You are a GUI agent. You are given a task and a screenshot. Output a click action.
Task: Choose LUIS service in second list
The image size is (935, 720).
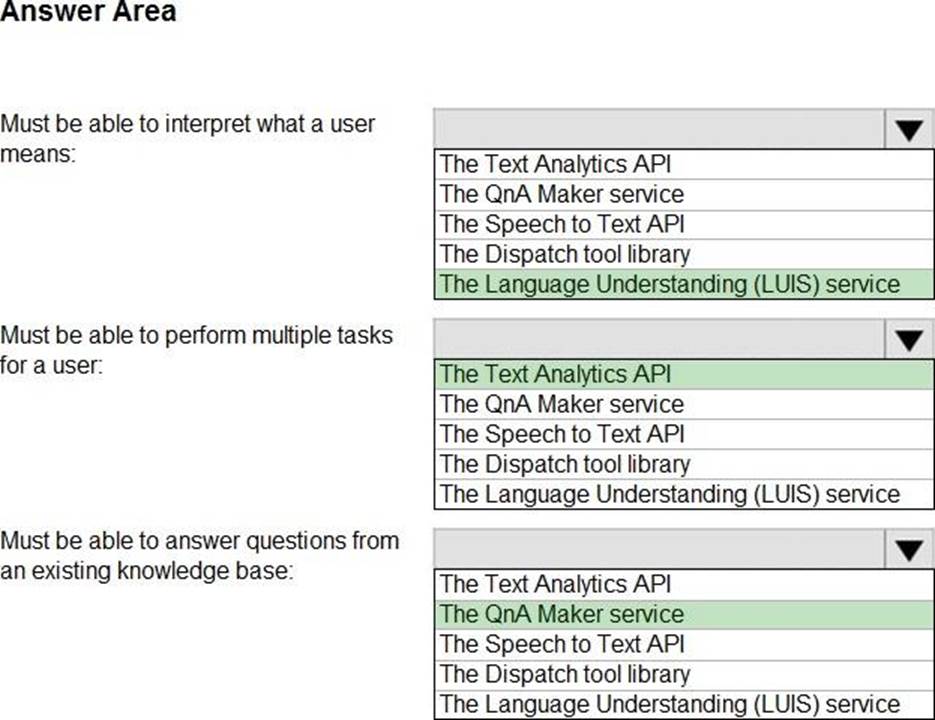[x=684, y=494]
